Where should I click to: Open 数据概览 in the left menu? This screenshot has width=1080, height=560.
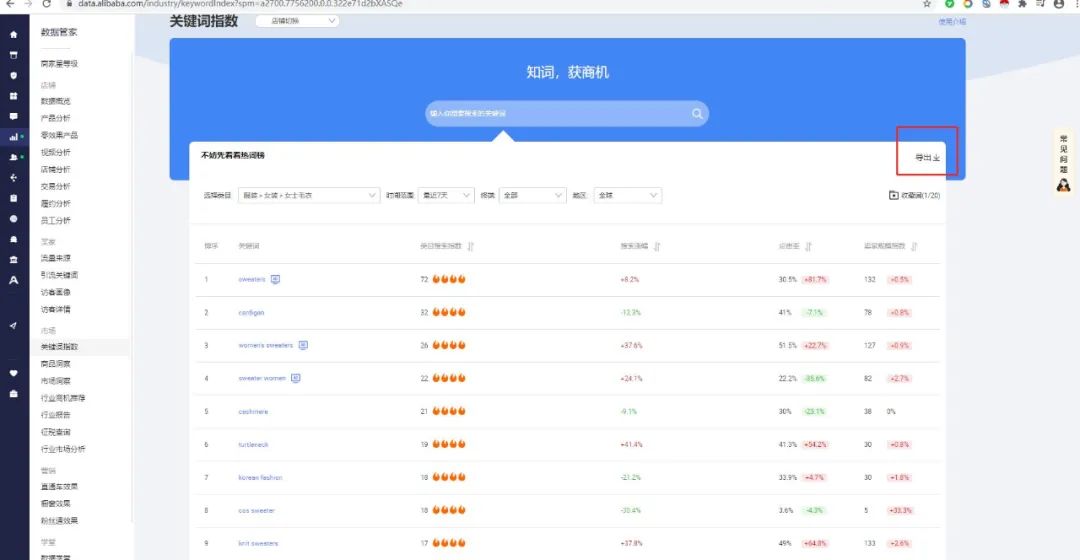click(x=56, y=101)
